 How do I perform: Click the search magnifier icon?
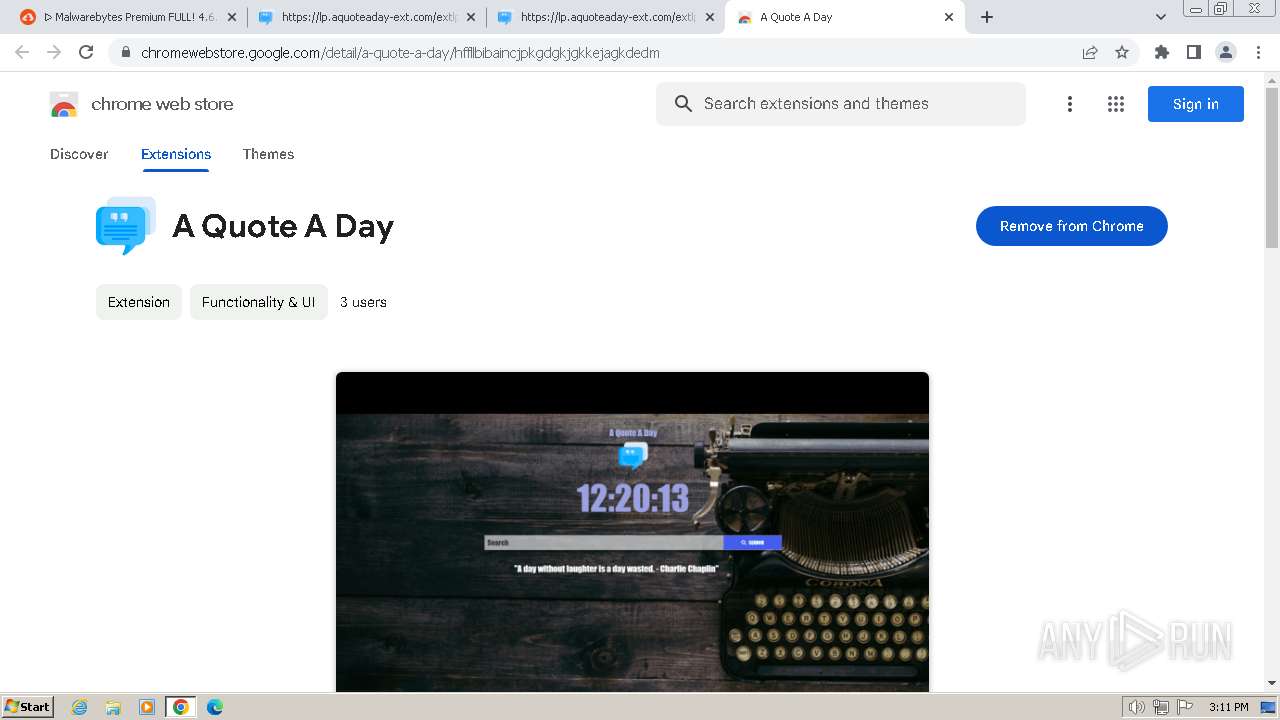click(x=683, y=104)
